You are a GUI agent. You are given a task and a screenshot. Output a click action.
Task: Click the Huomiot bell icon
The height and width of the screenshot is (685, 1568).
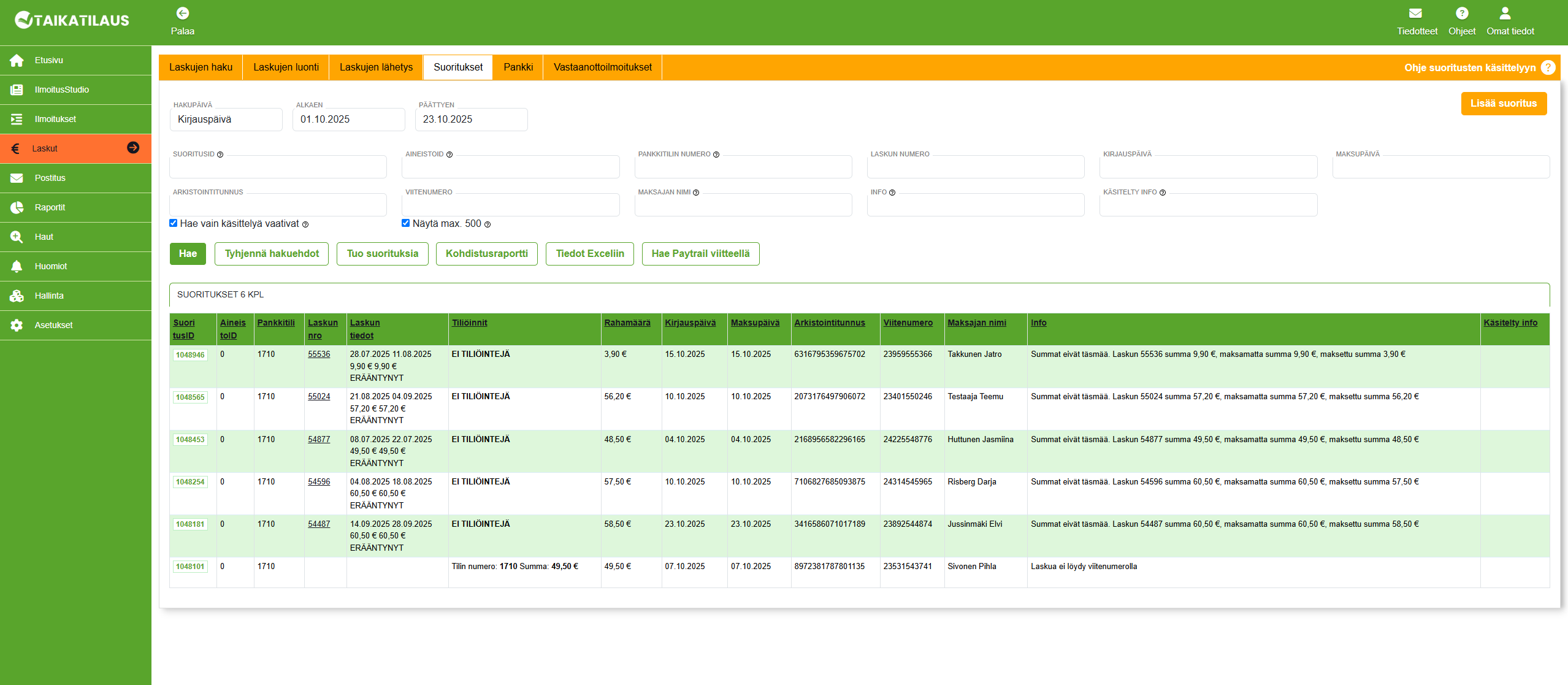[17, 267]
